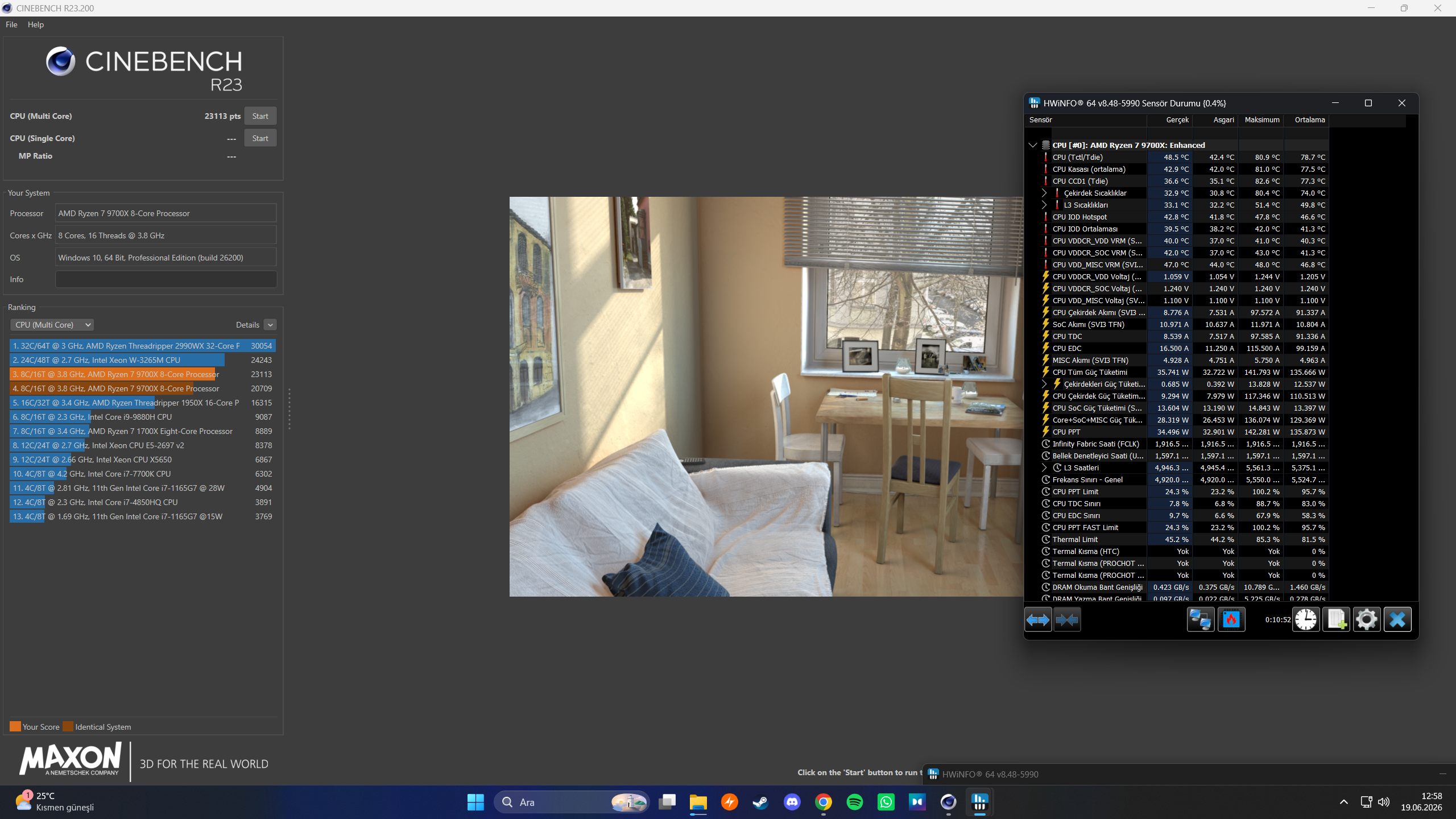The image size is (1456, 819).
Task: Click the HWiNFO collapse columns inward-arrows icon
Action: pyautogui.click(x=1067, y=619)
